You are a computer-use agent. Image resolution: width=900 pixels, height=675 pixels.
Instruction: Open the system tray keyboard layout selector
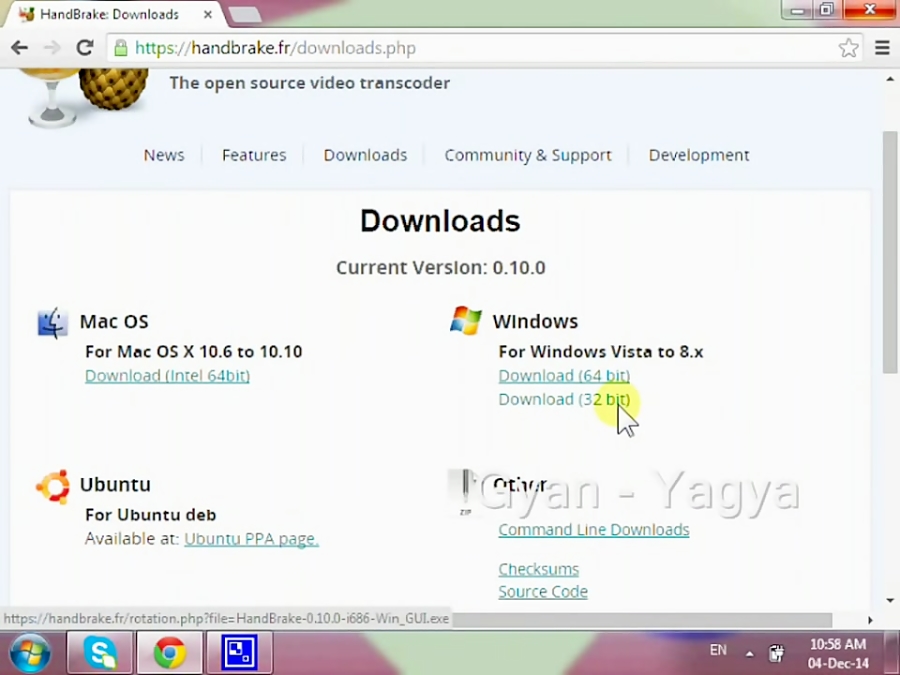(x=777, y=652)
